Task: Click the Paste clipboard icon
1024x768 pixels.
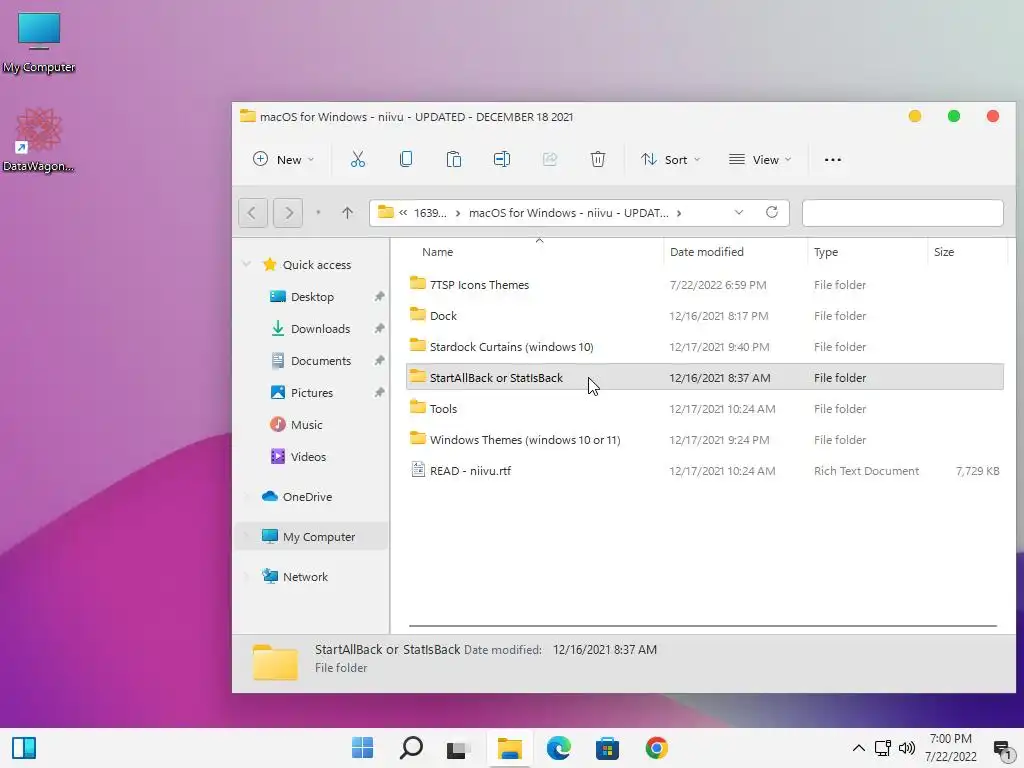Action: [x=454, y=159]
